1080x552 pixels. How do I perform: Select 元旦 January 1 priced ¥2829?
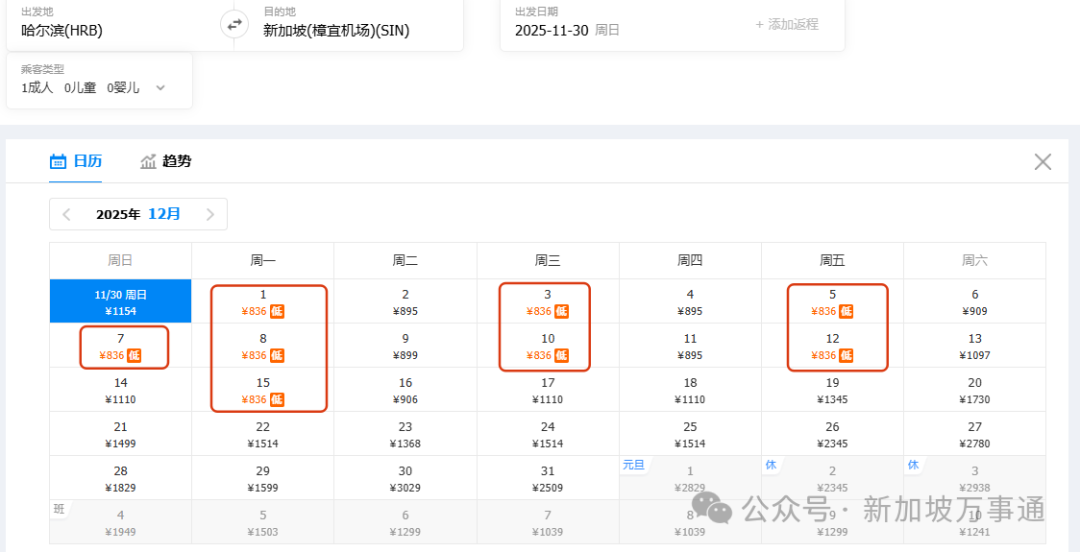click(x=690, y=478)
